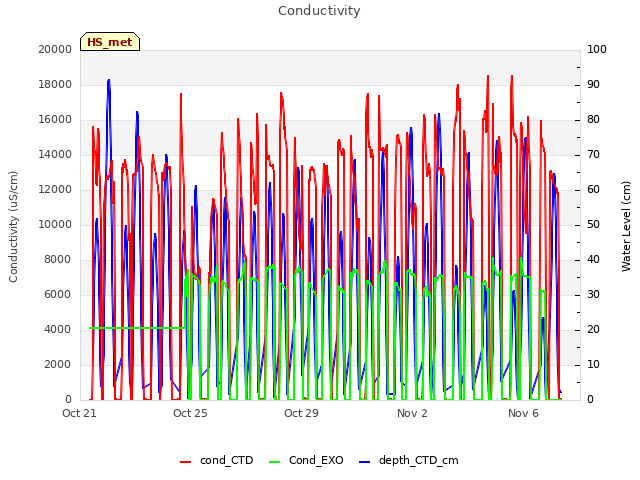Click the 18000 left axis label
The image size is (640, 480).
(55, 84)
